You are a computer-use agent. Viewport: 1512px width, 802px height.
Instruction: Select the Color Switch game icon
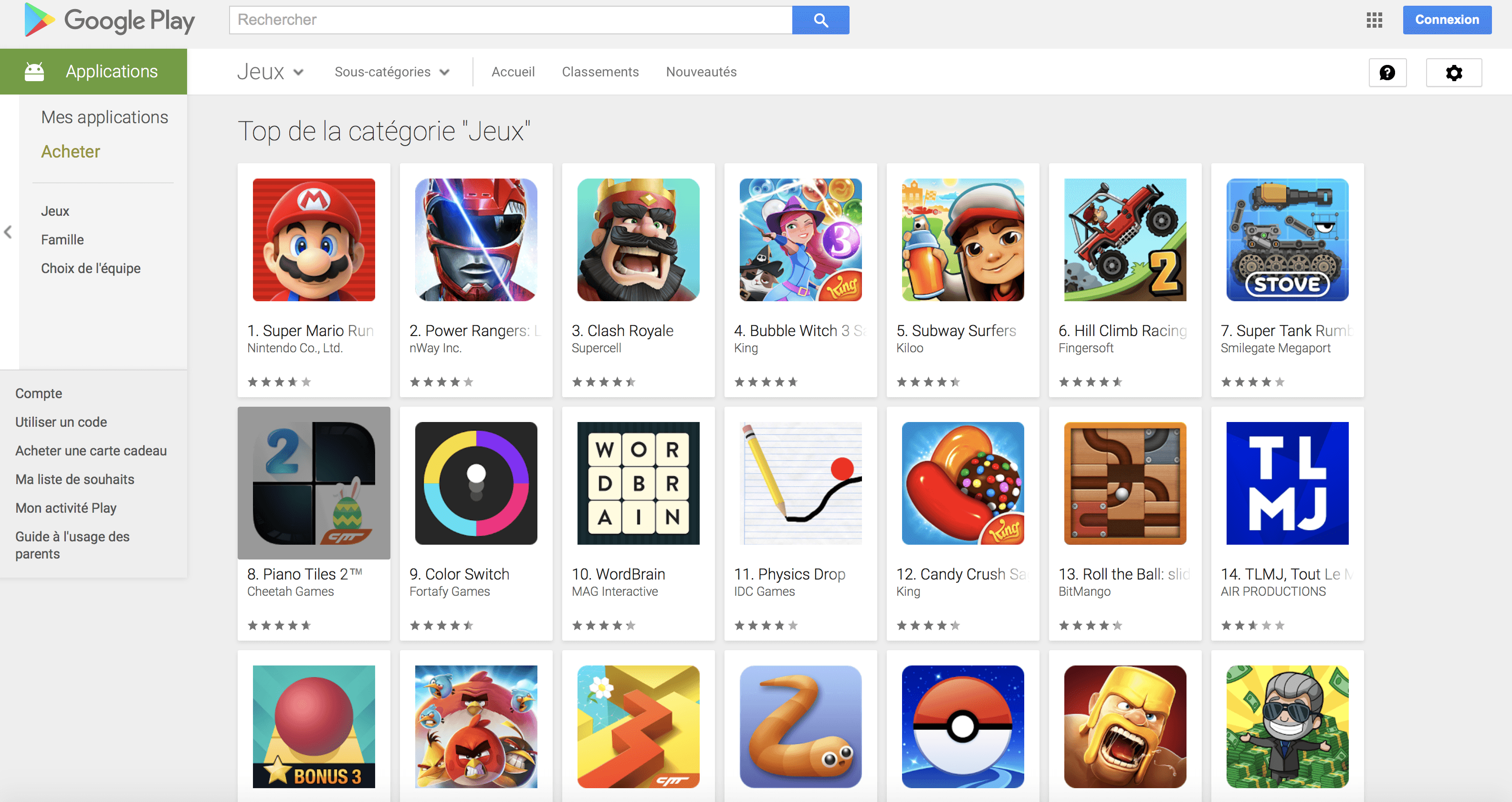click(476, 483)
